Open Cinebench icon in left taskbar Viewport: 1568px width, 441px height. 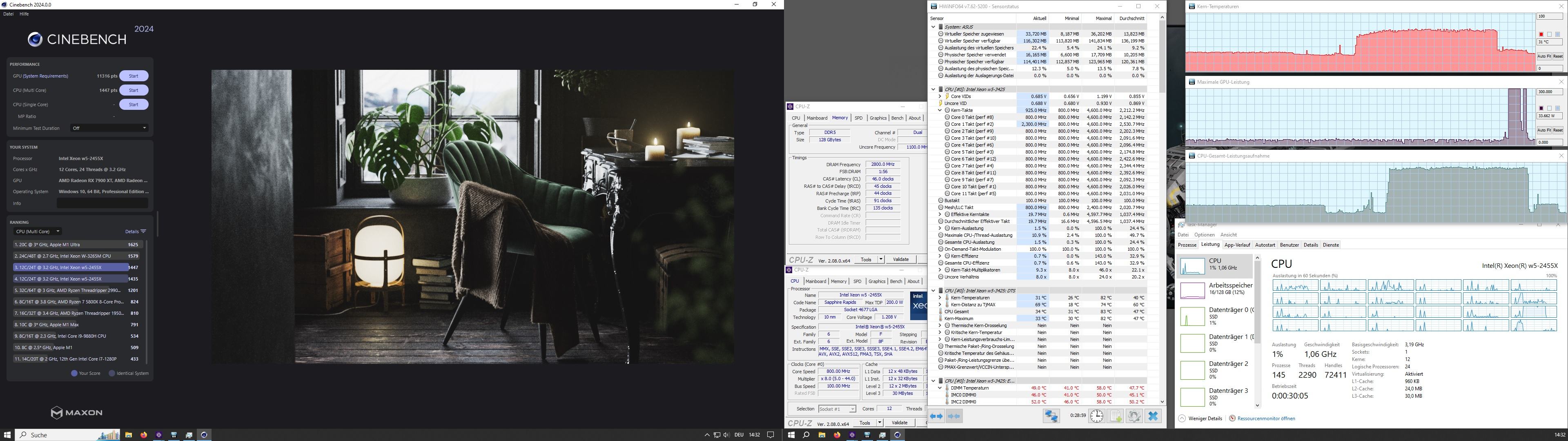(x=204, y=435)
